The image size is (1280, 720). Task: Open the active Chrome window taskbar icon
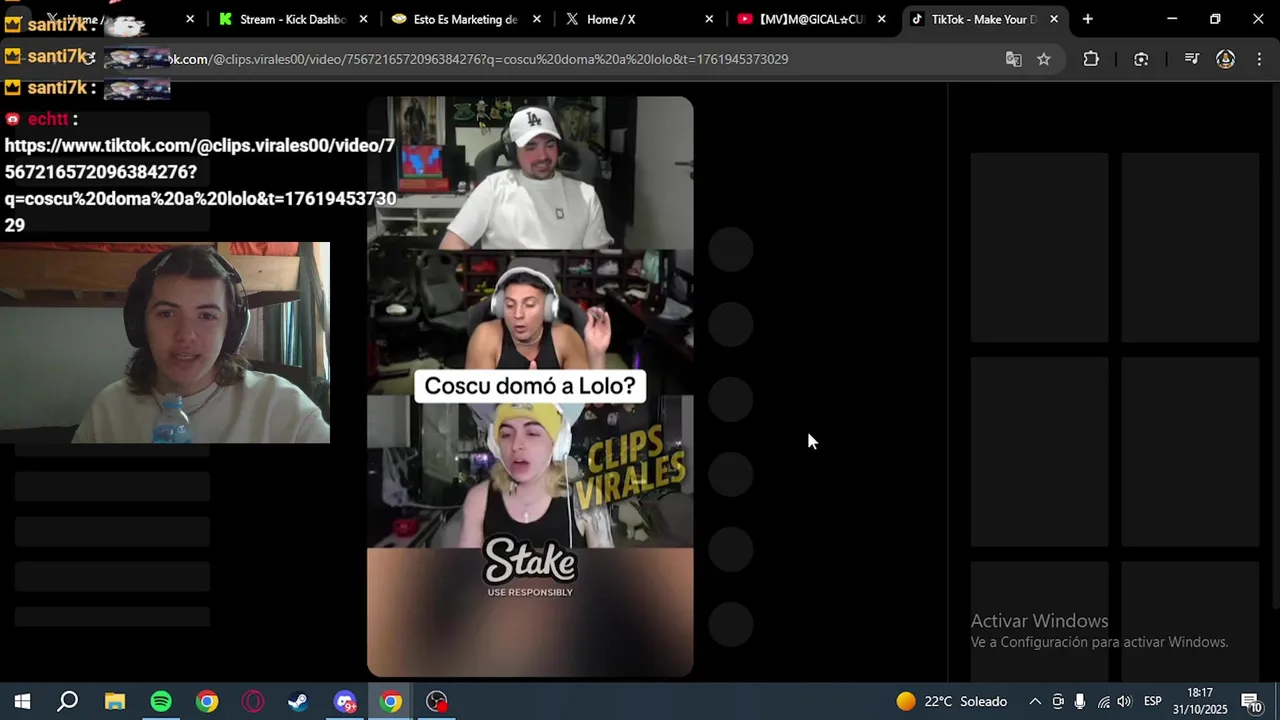click(391, 701)
